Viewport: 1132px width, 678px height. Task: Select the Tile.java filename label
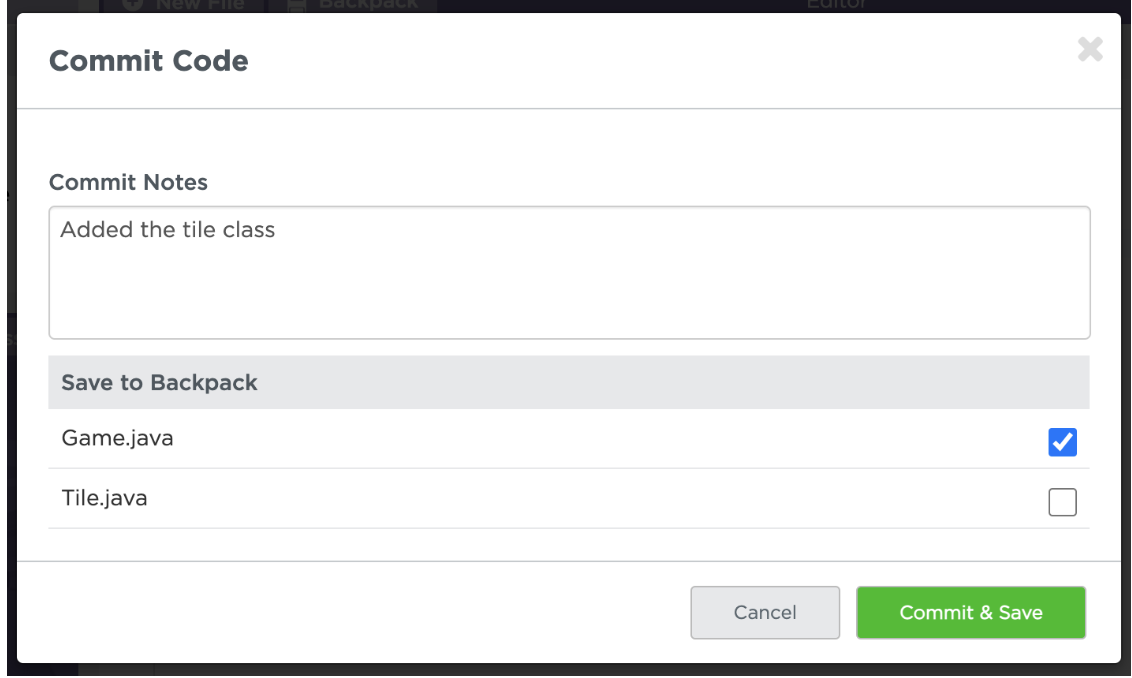pos(107,496)
